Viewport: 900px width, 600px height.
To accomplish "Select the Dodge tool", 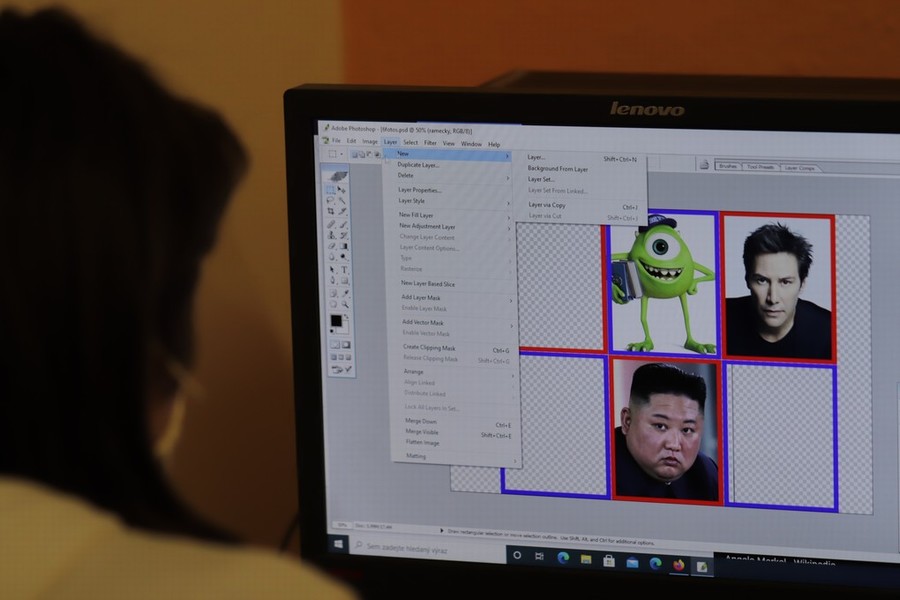I will [x=343, y=257].
